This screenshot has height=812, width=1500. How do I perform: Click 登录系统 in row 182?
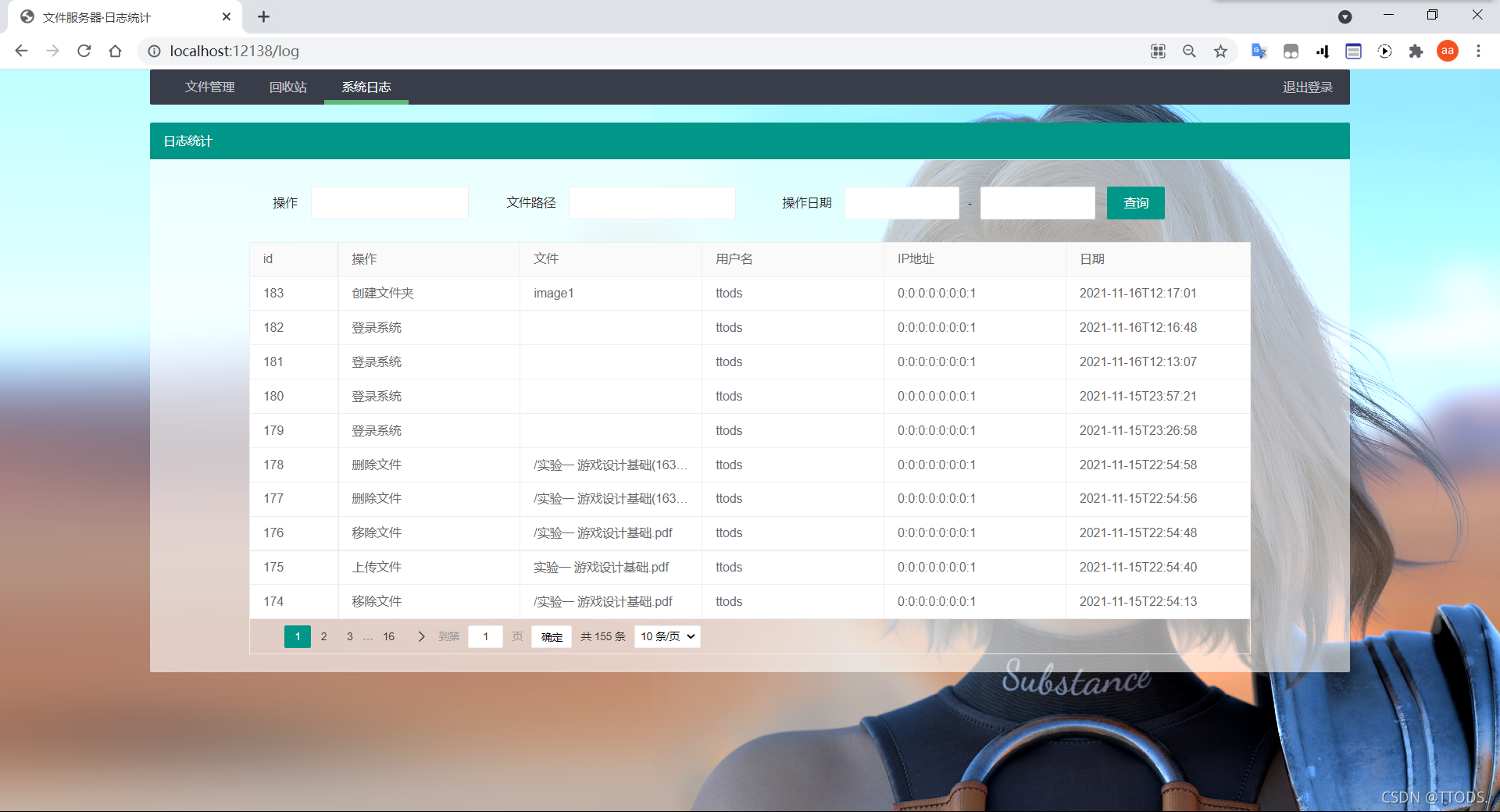377,328
